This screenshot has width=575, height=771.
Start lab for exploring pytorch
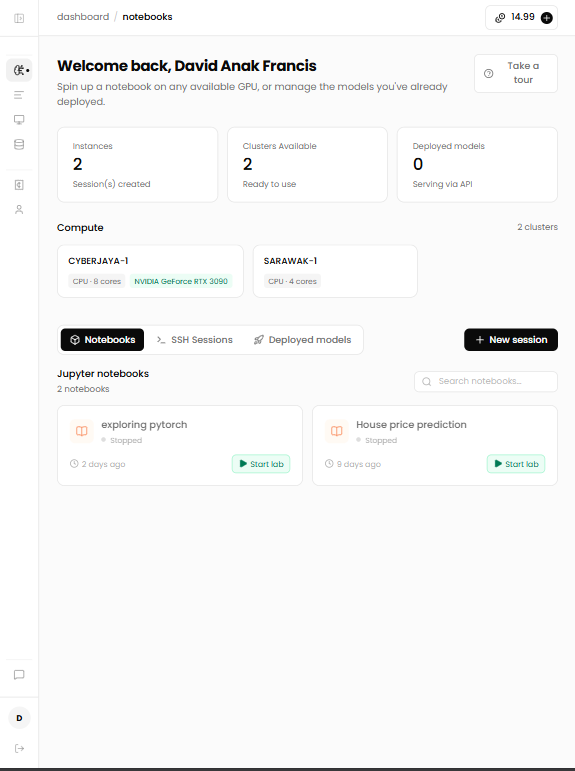261,464
